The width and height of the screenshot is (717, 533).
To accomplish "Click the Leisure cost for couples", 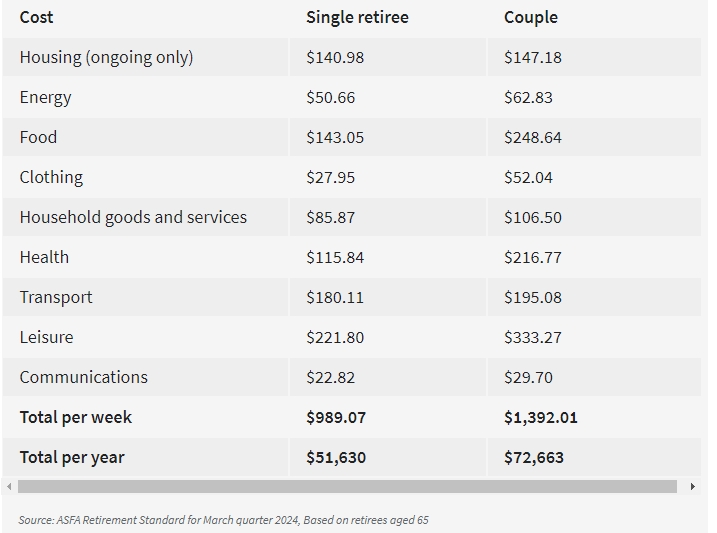I will click(533, 337).
